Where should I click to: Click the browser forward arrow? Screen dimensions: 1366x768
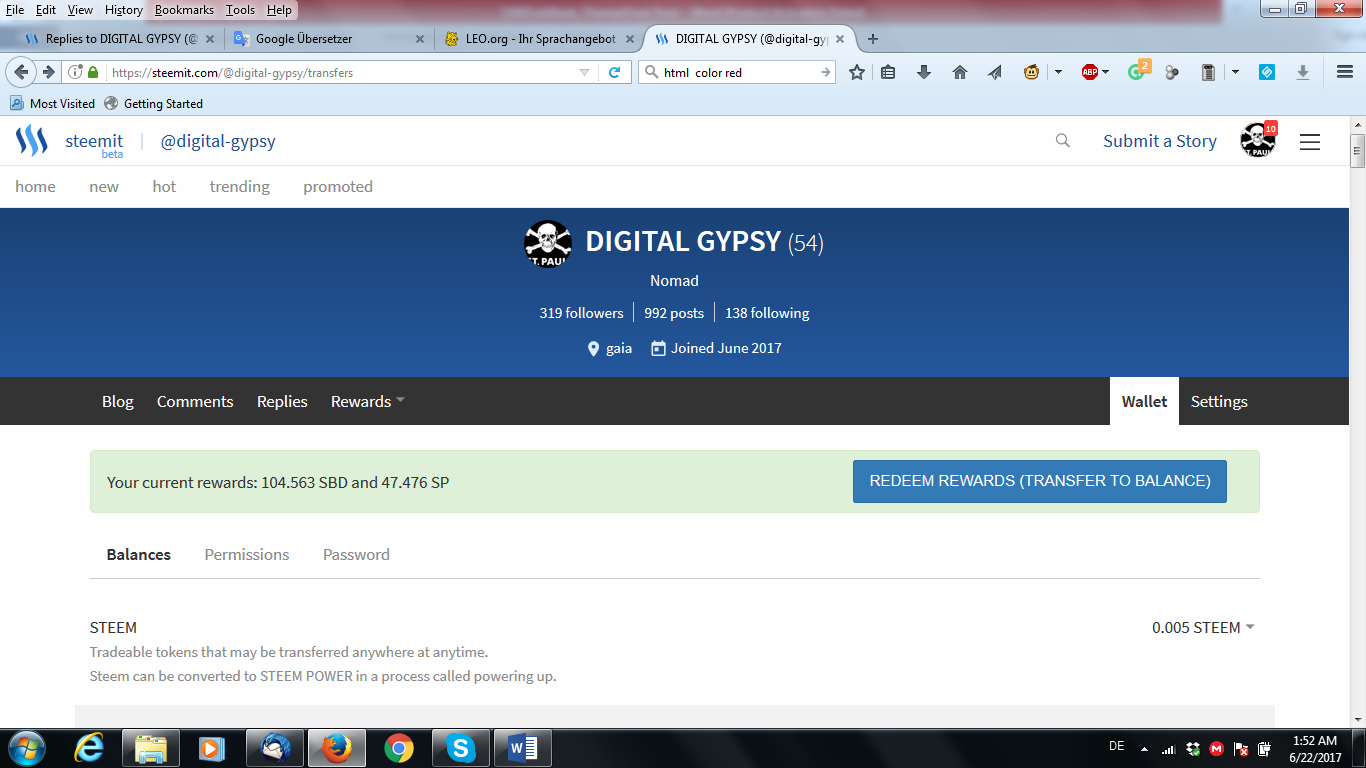(47, 72)
